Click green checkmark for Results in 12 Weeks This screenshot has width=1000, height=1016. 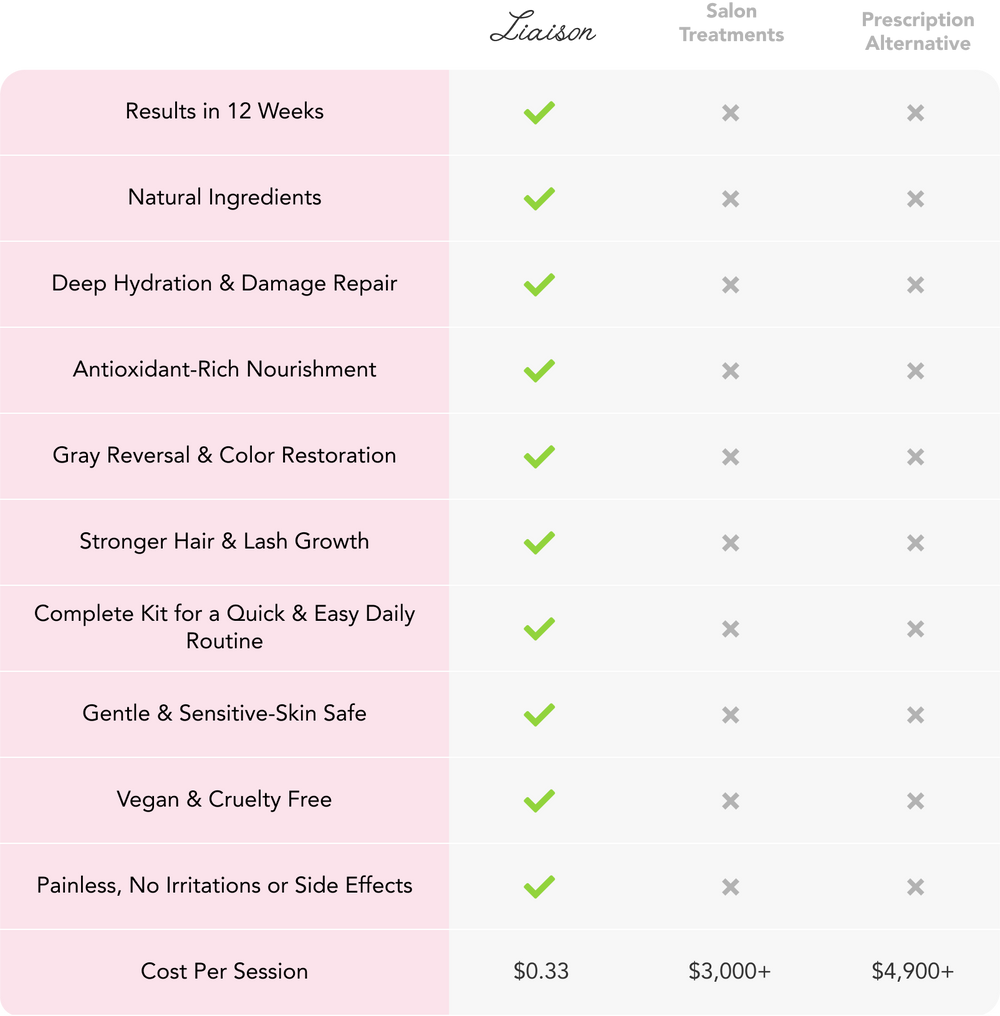click(x=539, y=112)
